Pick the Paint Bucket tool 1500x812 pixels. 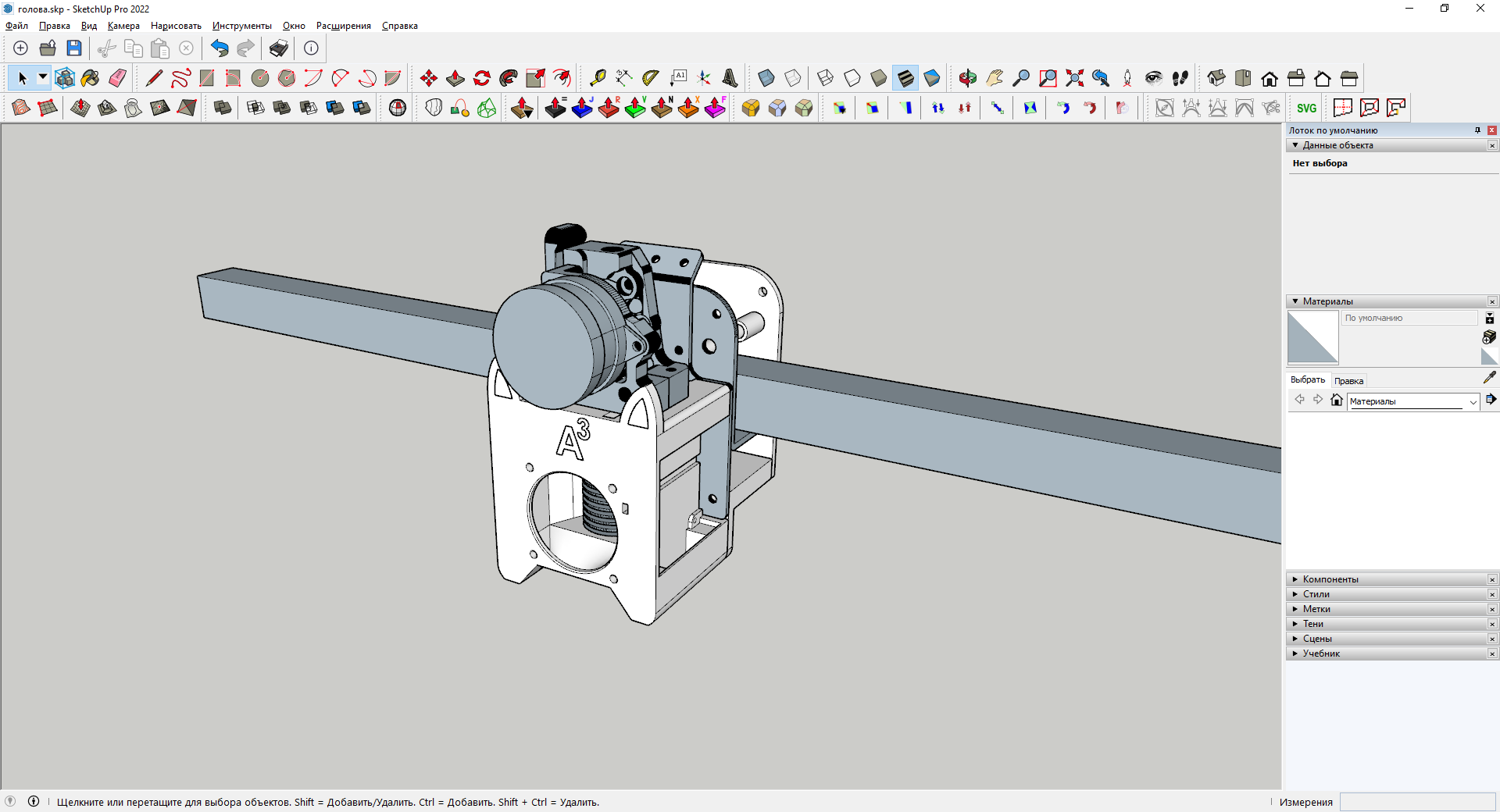point(91,78)
